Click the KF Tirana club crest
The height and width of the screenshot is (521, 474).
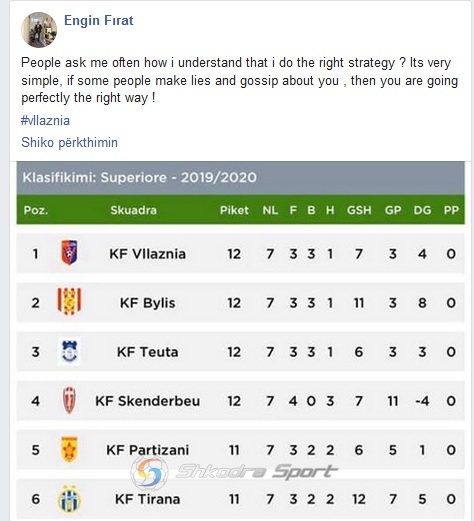click(x=69, y=499)
